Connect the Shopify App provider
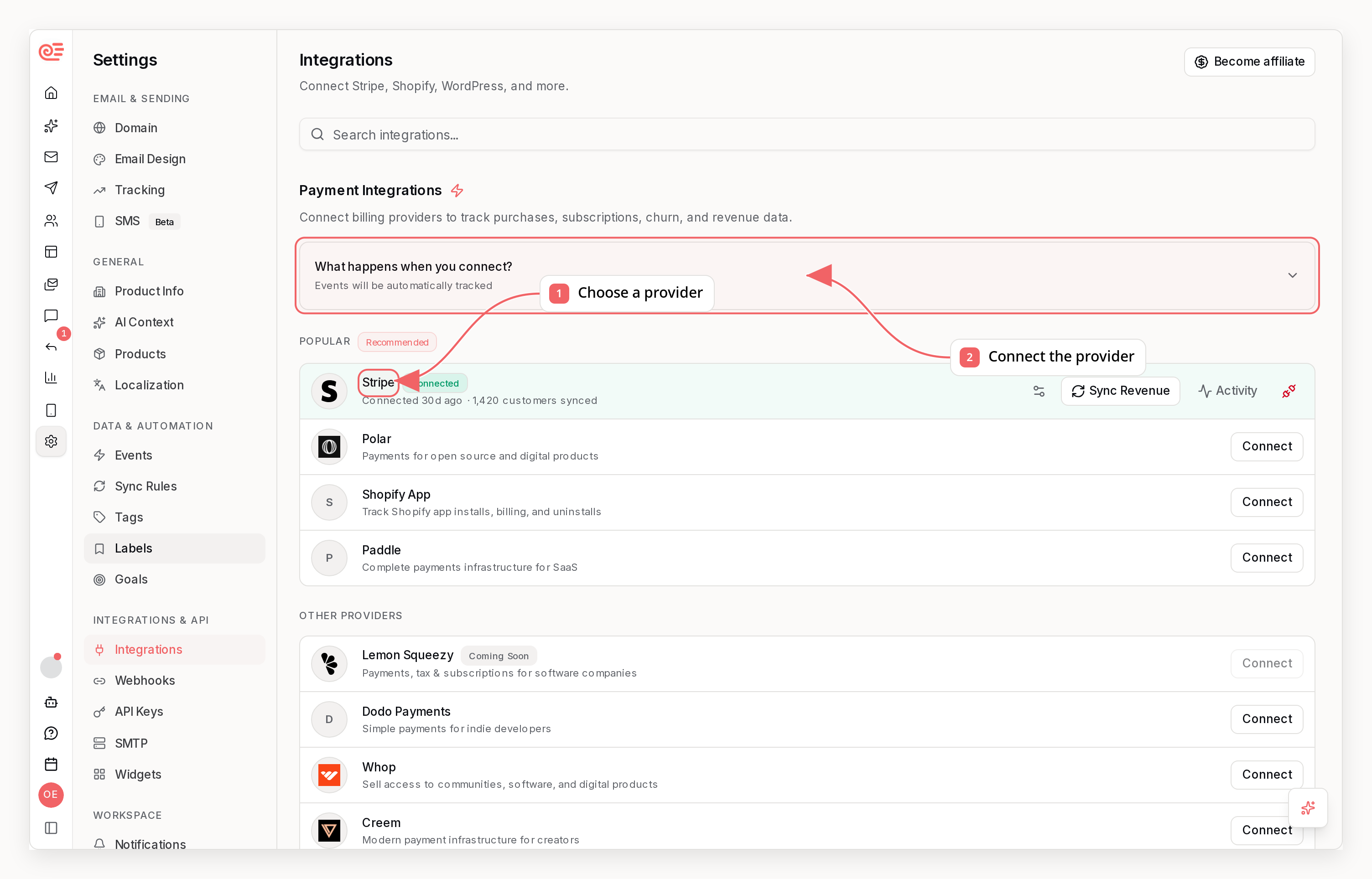1372x879 pixels. point(1266,502)
